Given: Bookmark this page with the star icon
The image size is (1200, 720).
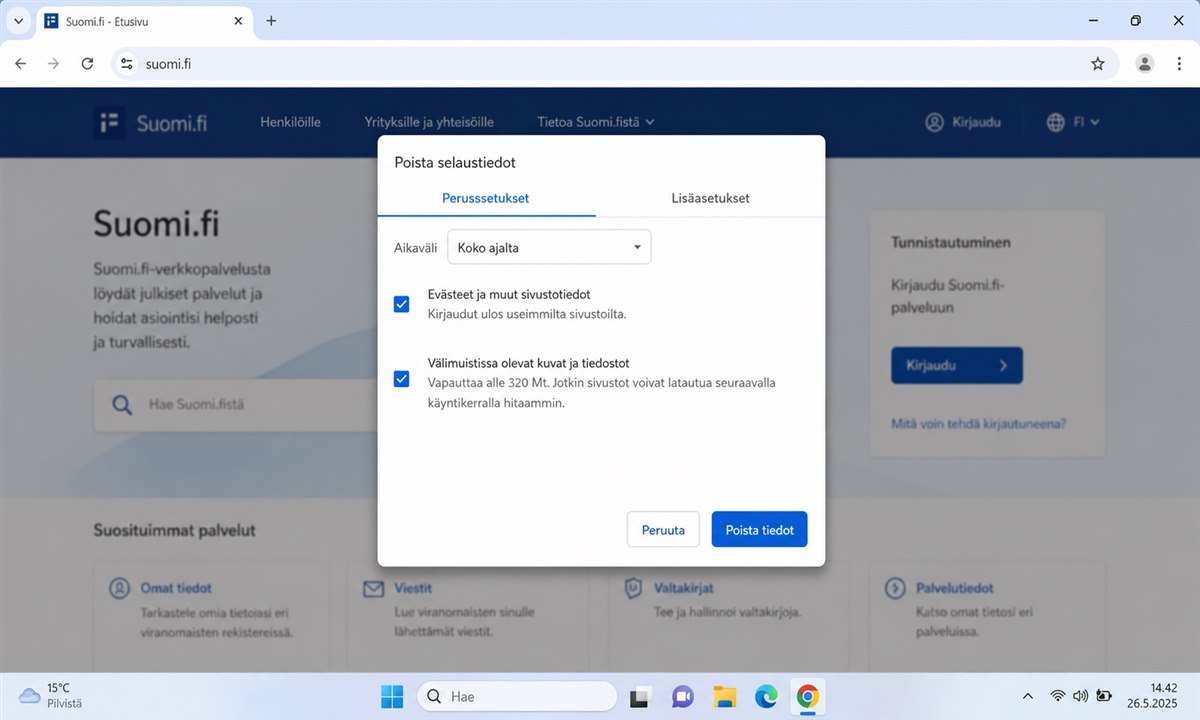Looking at the screenshot, I should point(1098,64).
